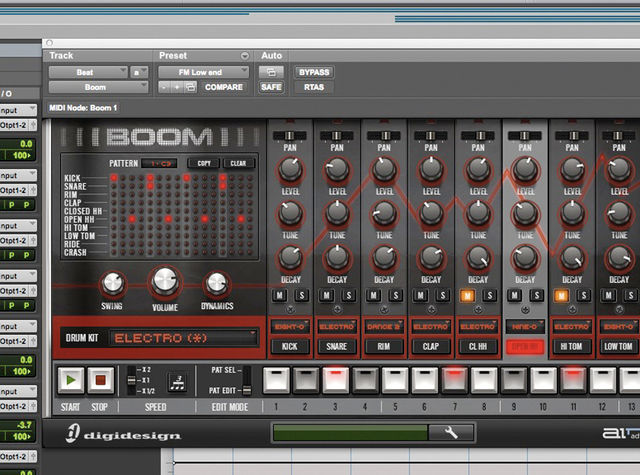Open the Snare ELECTRO sound selector

click(x=337, y=326)
